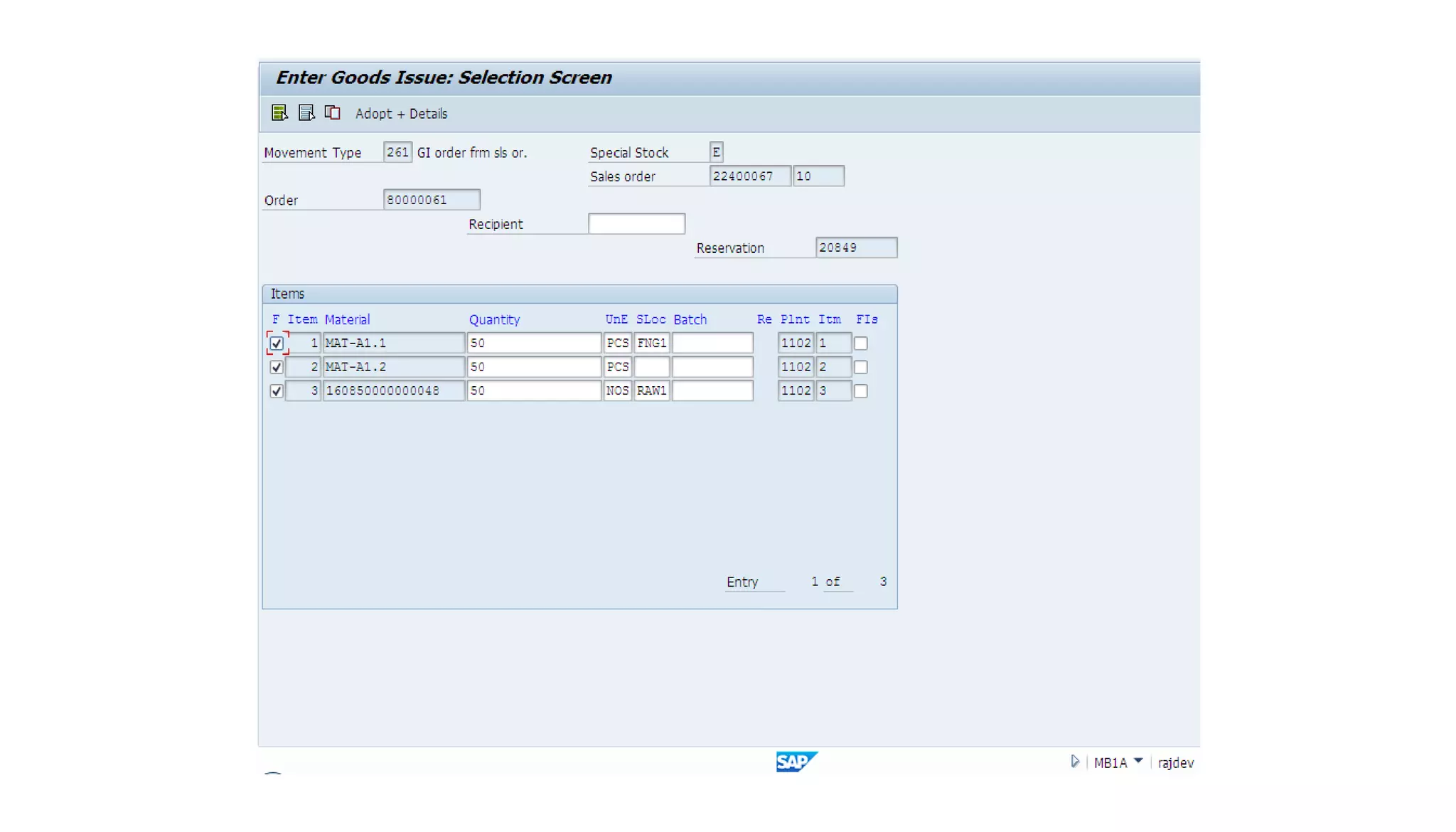This screenshot has width=1456, height=832.
Task: Uncheck selection box for item 2 MAT-A1.2
Action: click(277, 367)
